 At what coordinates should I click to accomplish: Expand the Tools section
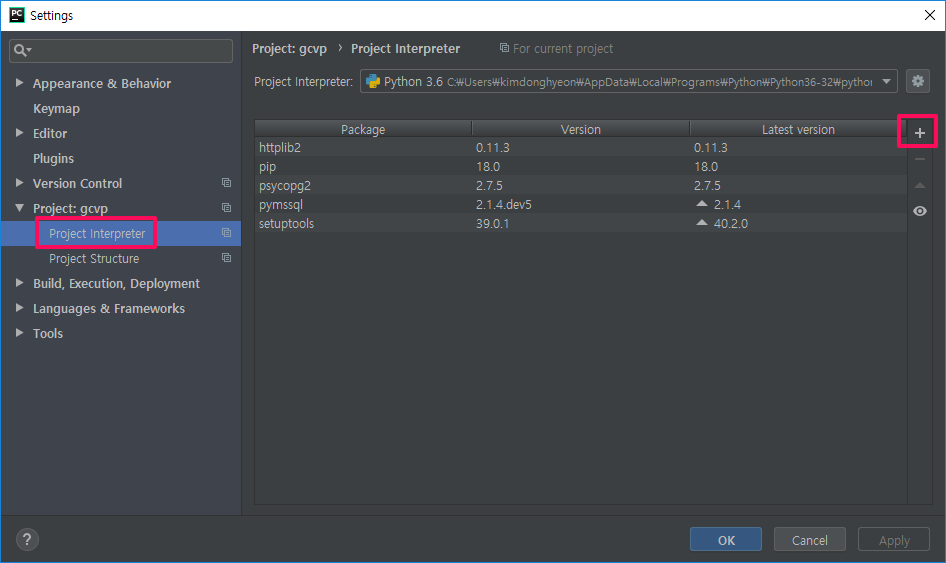tap(19, 332)
